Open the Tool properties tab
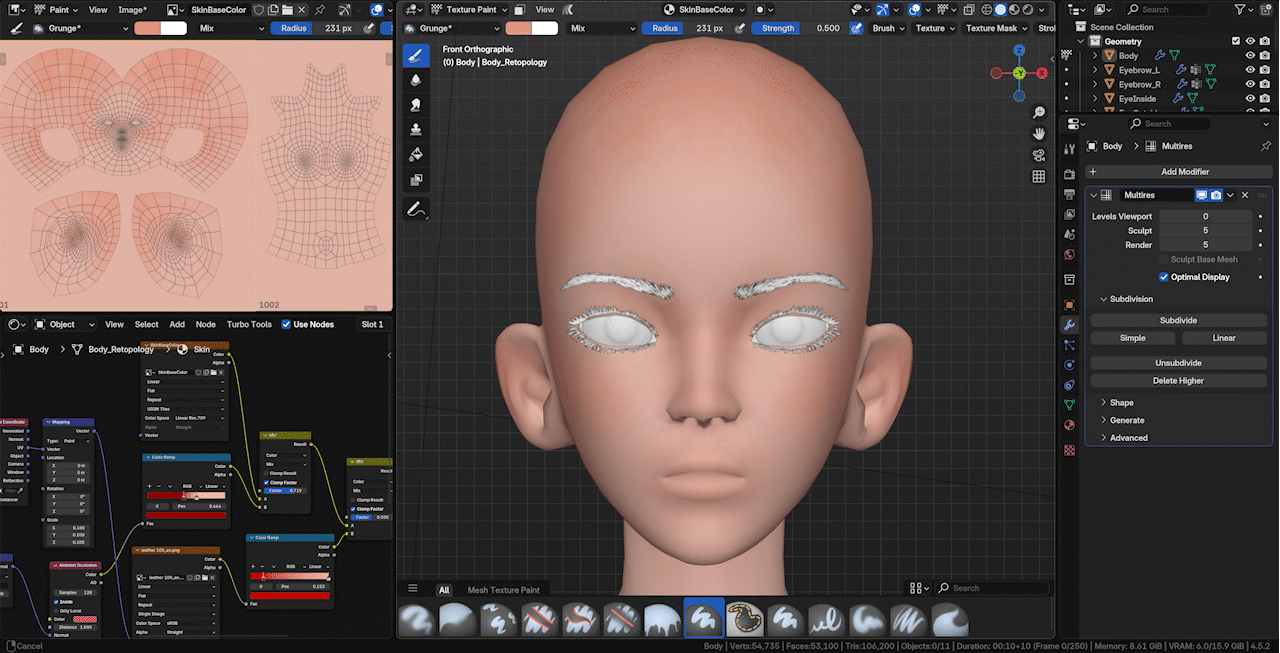The height and width of the screenshot is (653, 1280). tap(1069, 147)
